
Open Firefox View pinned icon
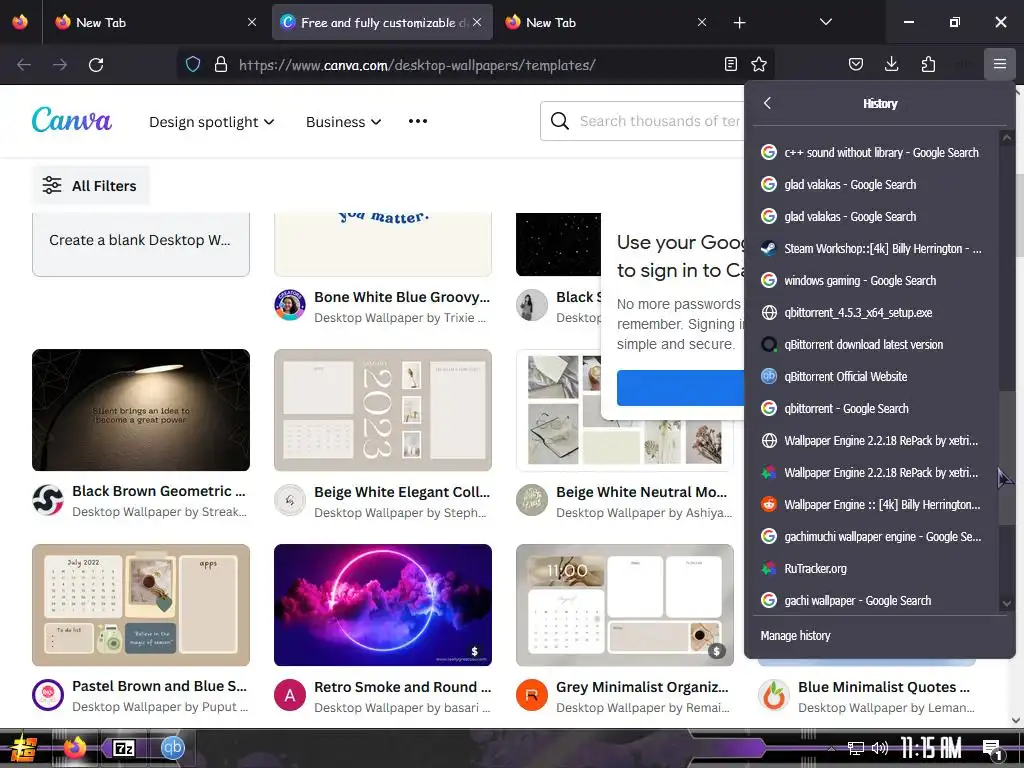click(x=20, y=22)
